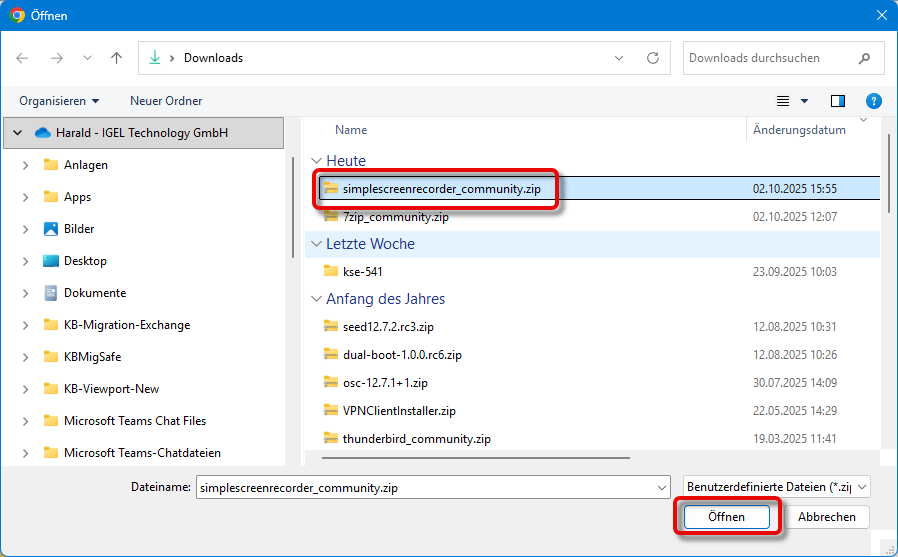Open the Organisieren menu
The width and height of the screenshot is (898, 557).
click(x=59, y=101)
